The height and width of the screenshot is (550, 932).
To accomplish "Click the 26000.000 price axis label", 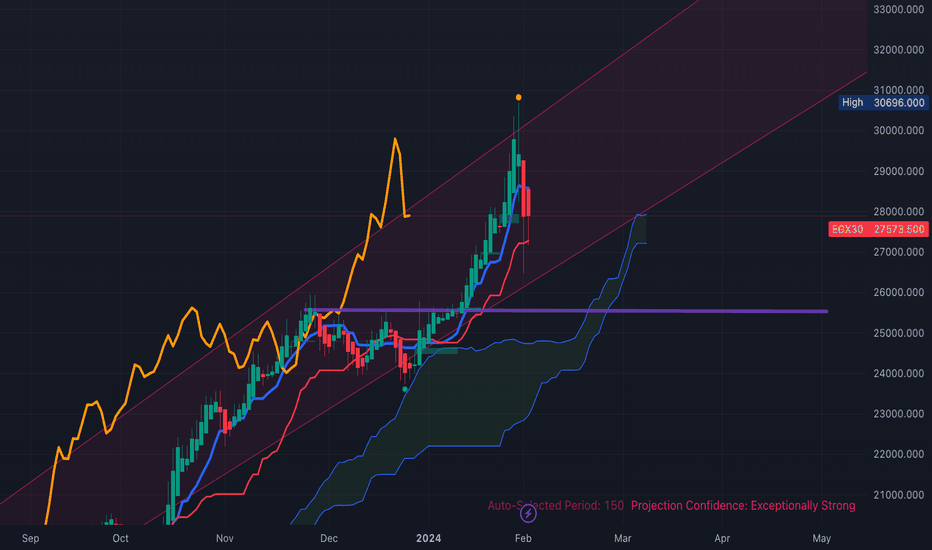I will [x=899, y=293].
